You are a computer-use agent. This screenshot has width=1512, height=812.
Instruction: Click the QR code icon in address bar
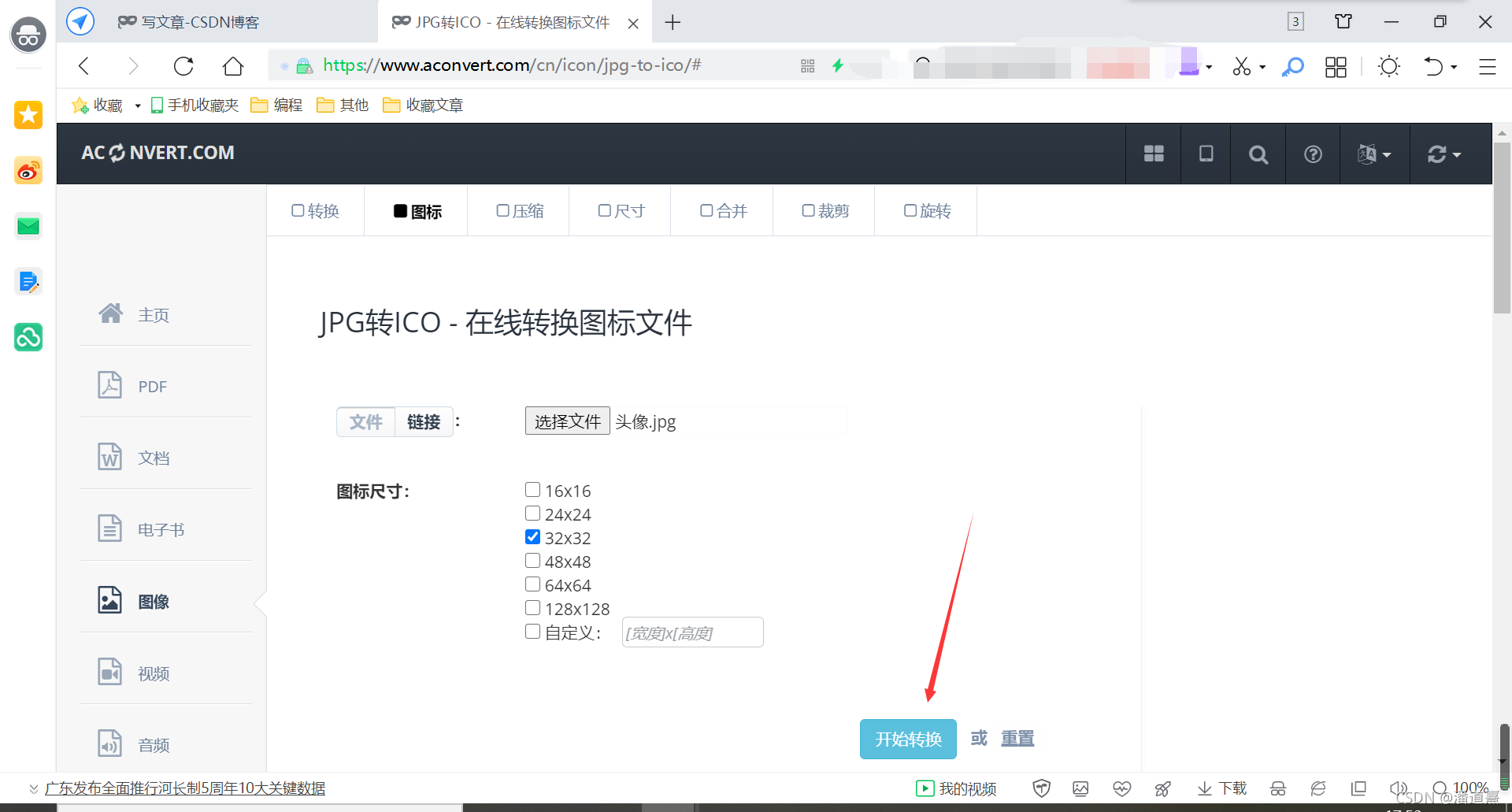807,66
